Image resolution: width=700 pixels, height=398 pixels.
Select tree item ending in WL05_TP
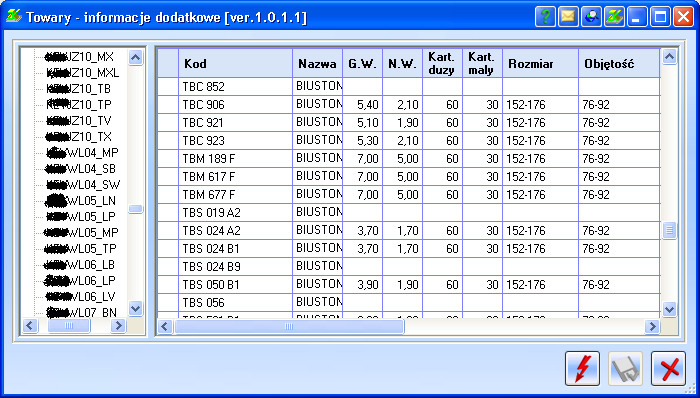(81, 249)
